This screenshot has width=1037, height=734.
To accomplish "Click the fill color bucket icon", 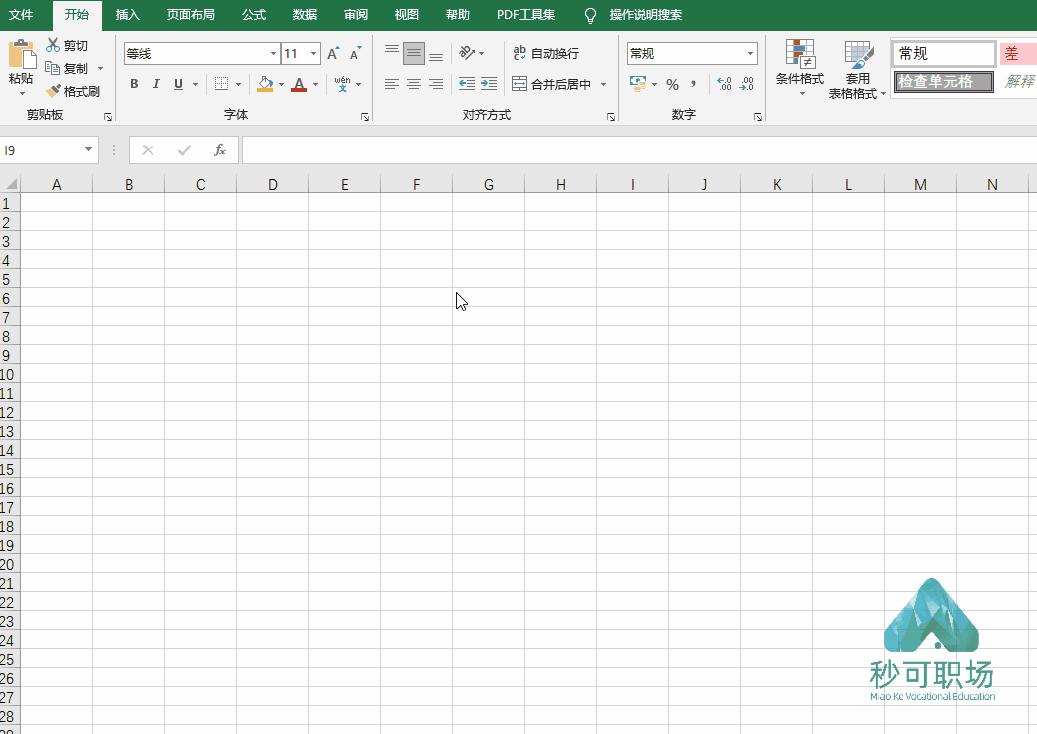I will click(262, 84).
